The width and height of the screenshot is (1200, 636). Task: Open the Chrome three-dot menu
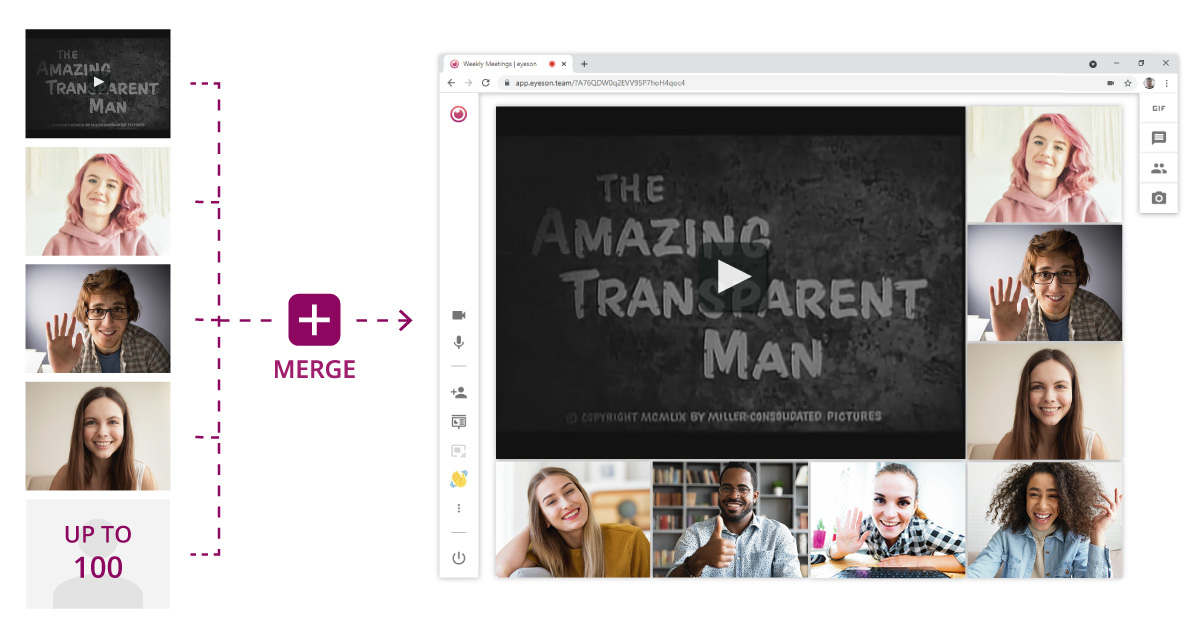click(x=1166, y=83)
